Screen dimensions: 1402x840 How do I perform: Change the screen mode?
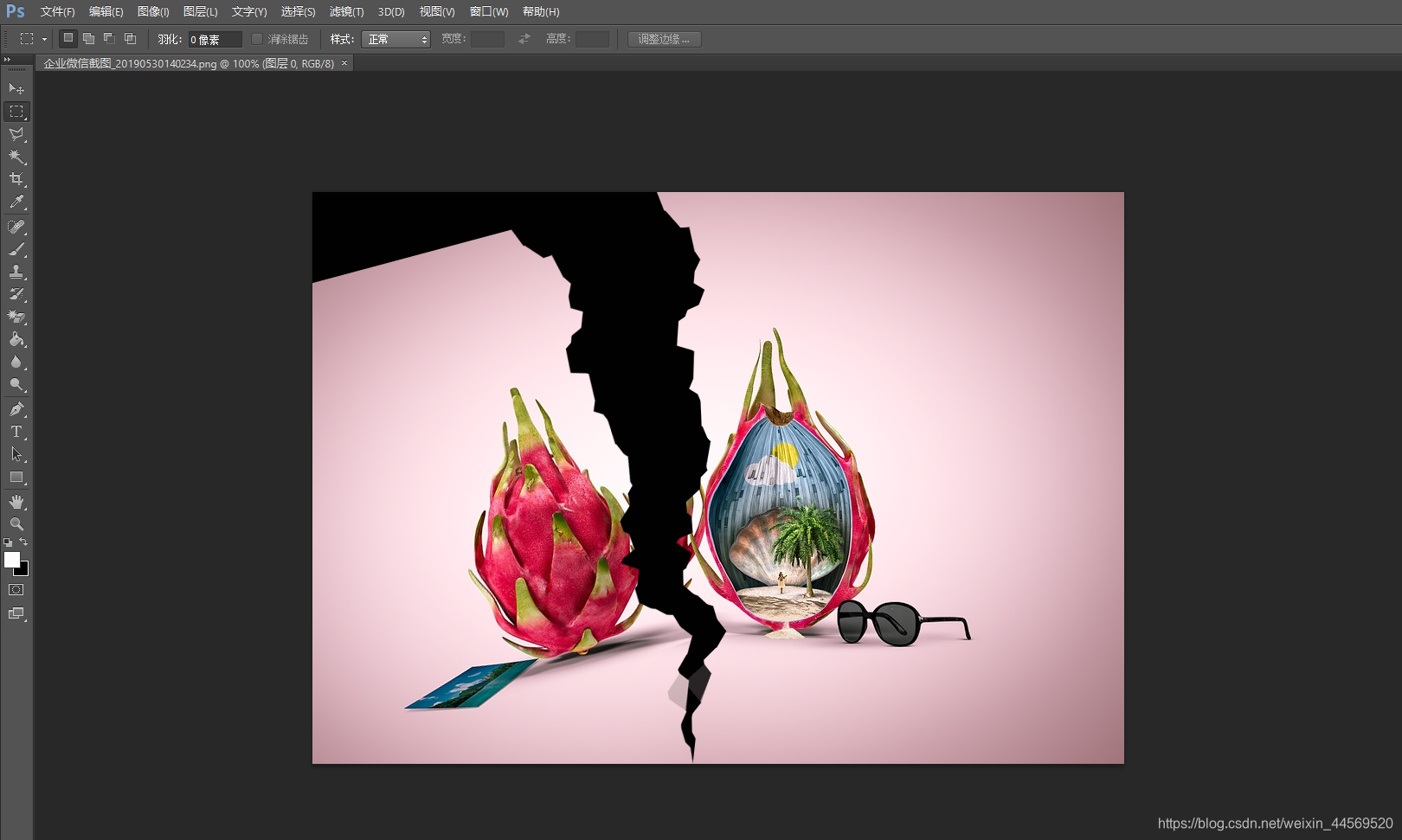(16, 613)
